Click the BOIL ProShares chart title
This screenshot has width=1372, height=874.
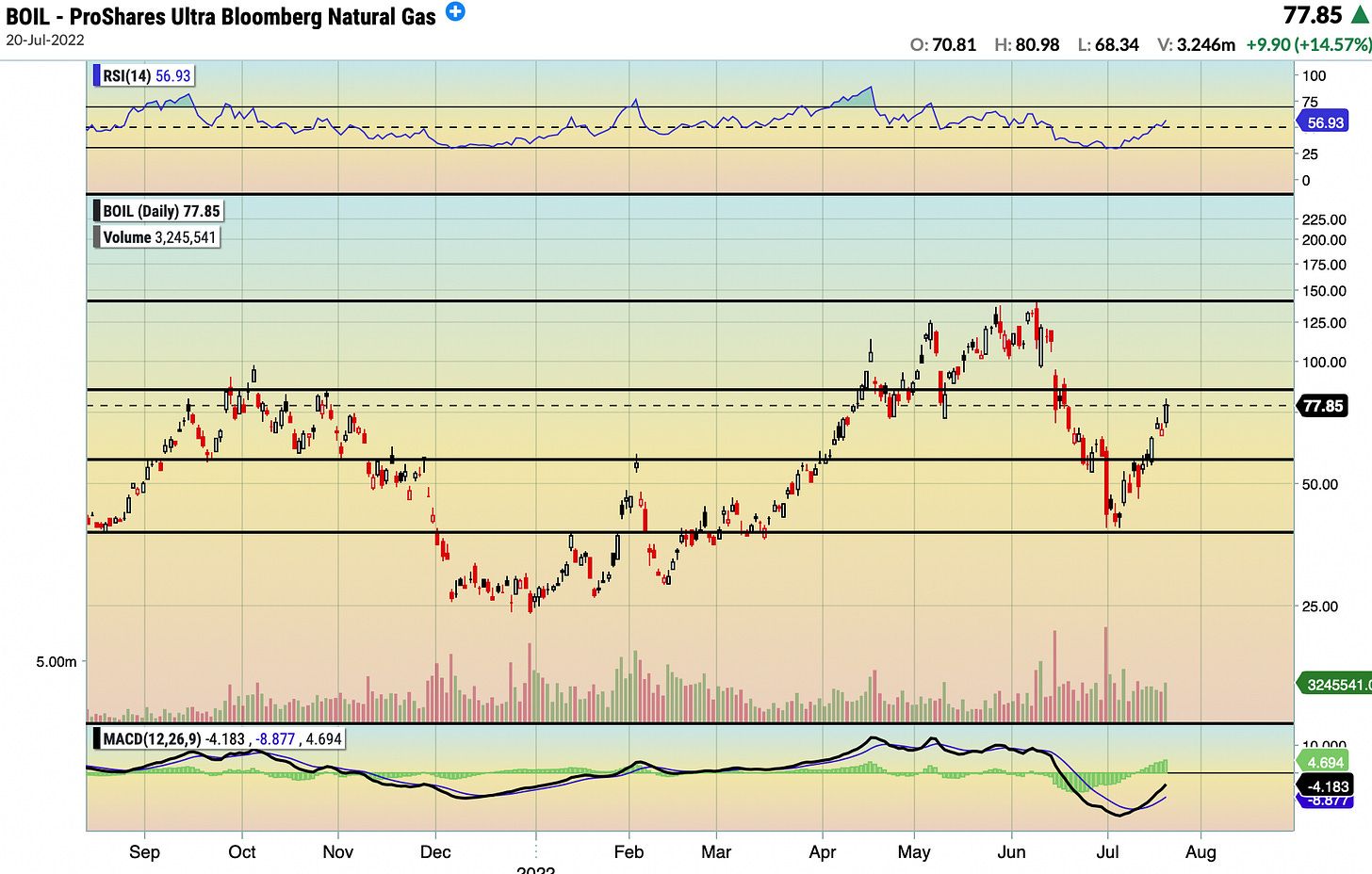click(x=220, y=16)
